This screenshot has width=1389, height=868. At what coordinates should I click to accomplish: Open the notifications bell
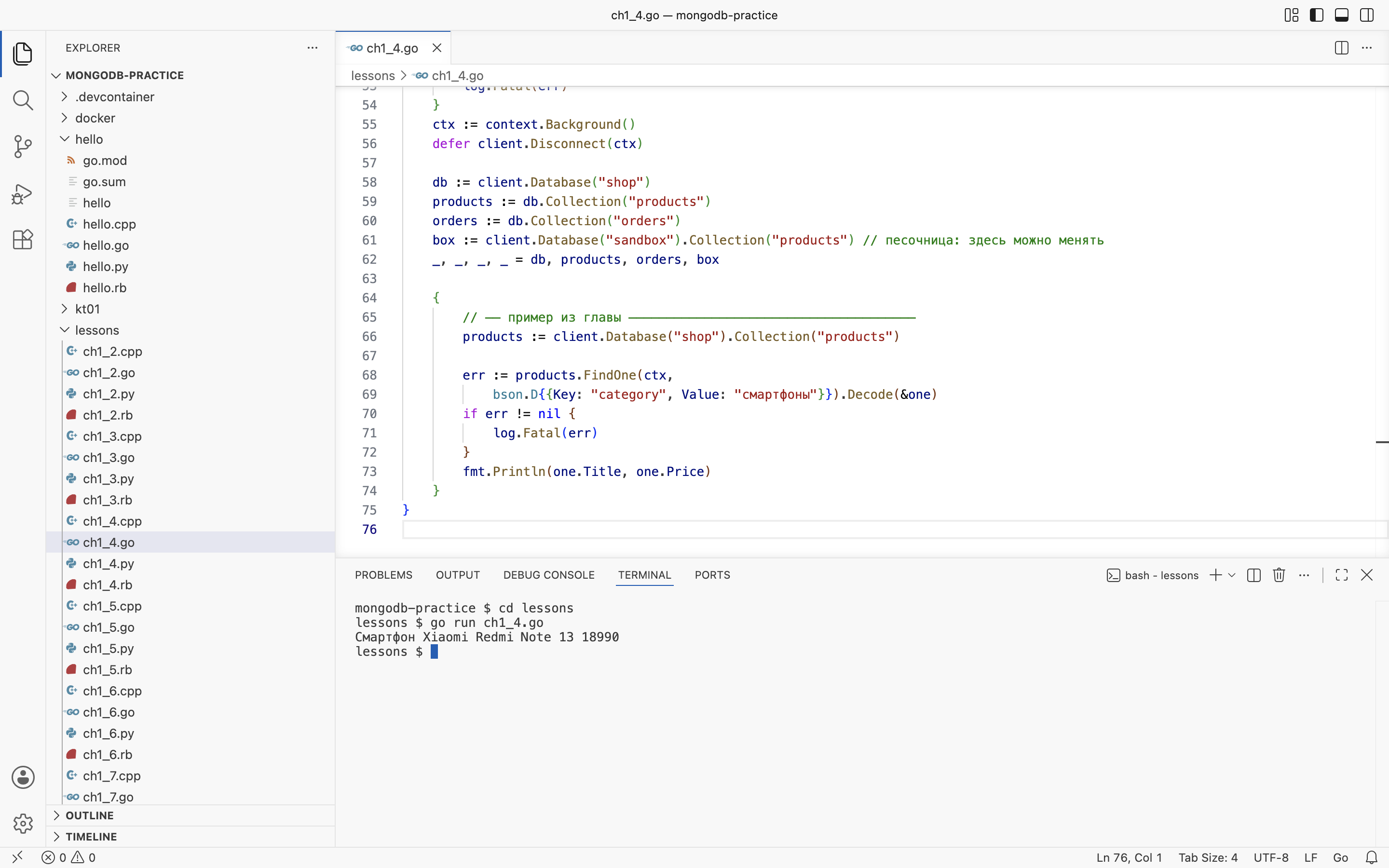click(1371, 857)
